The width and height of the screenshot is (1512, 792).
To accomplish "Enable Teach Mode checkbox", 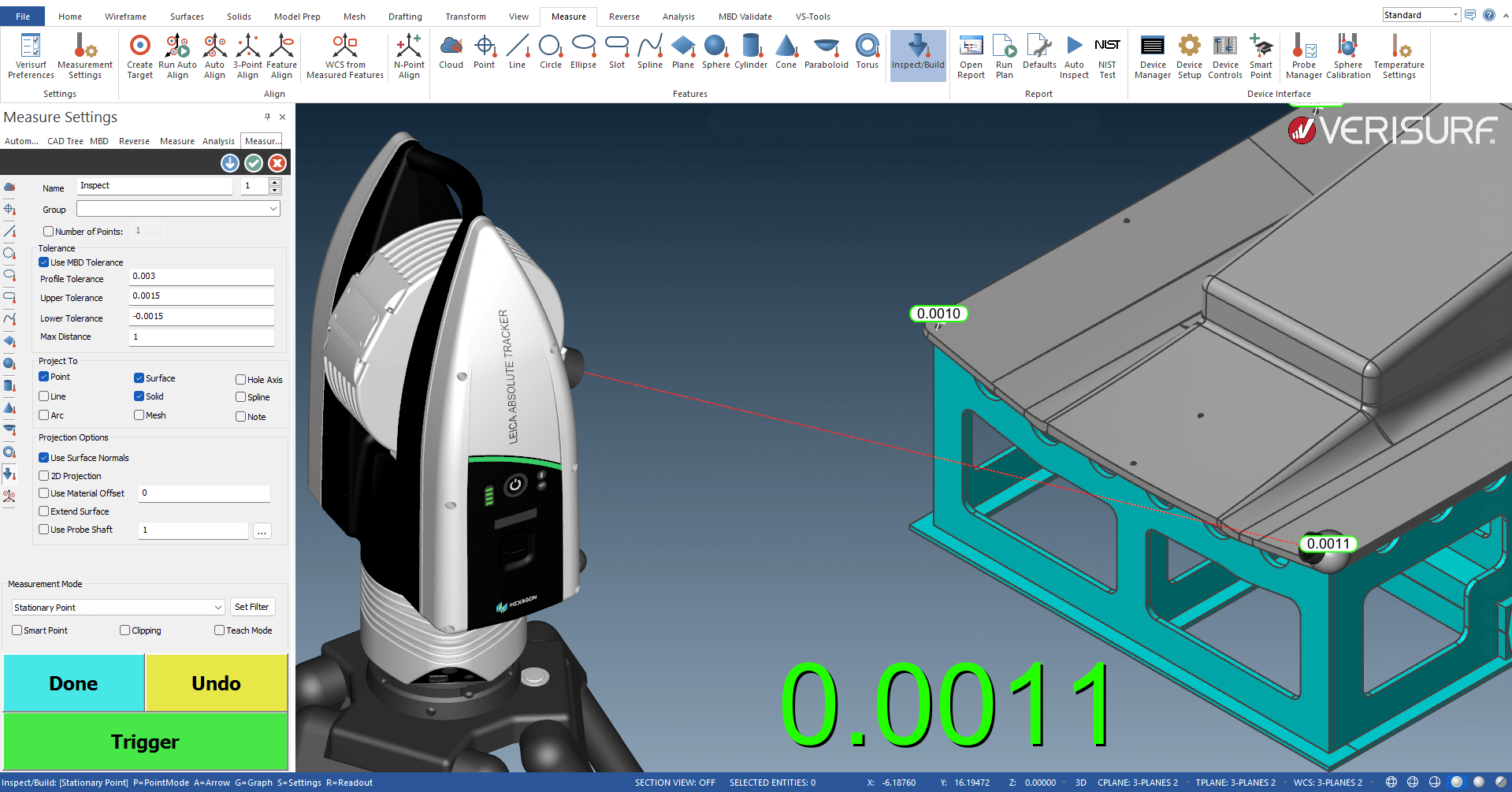I will click(x=220, y=630).
